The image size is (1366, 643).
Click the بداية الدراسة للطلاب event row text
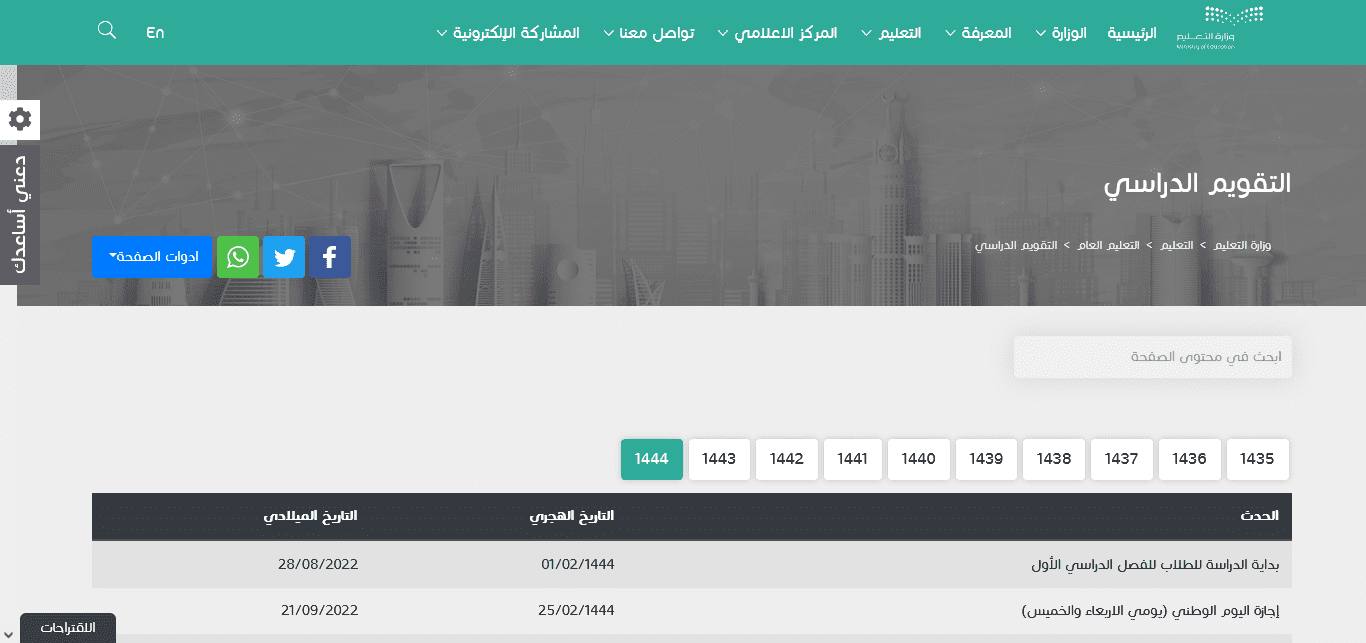pos(1155,565)
